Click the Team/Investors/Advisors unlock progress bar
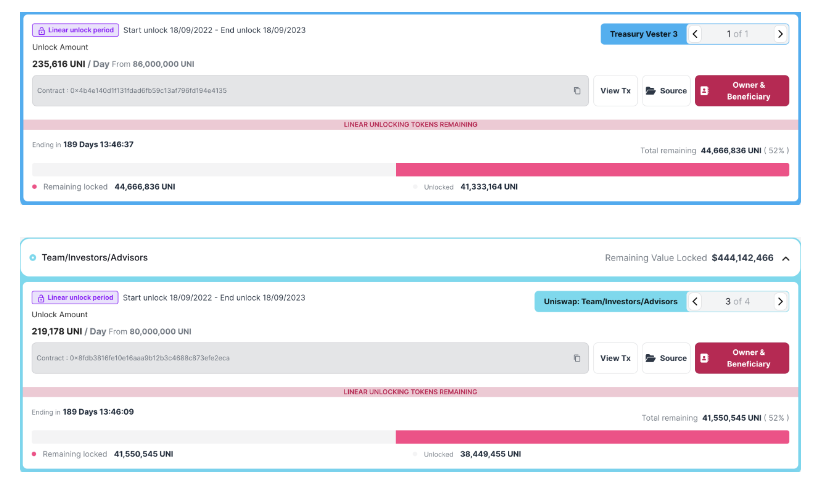816x482 pixels. 410,437
